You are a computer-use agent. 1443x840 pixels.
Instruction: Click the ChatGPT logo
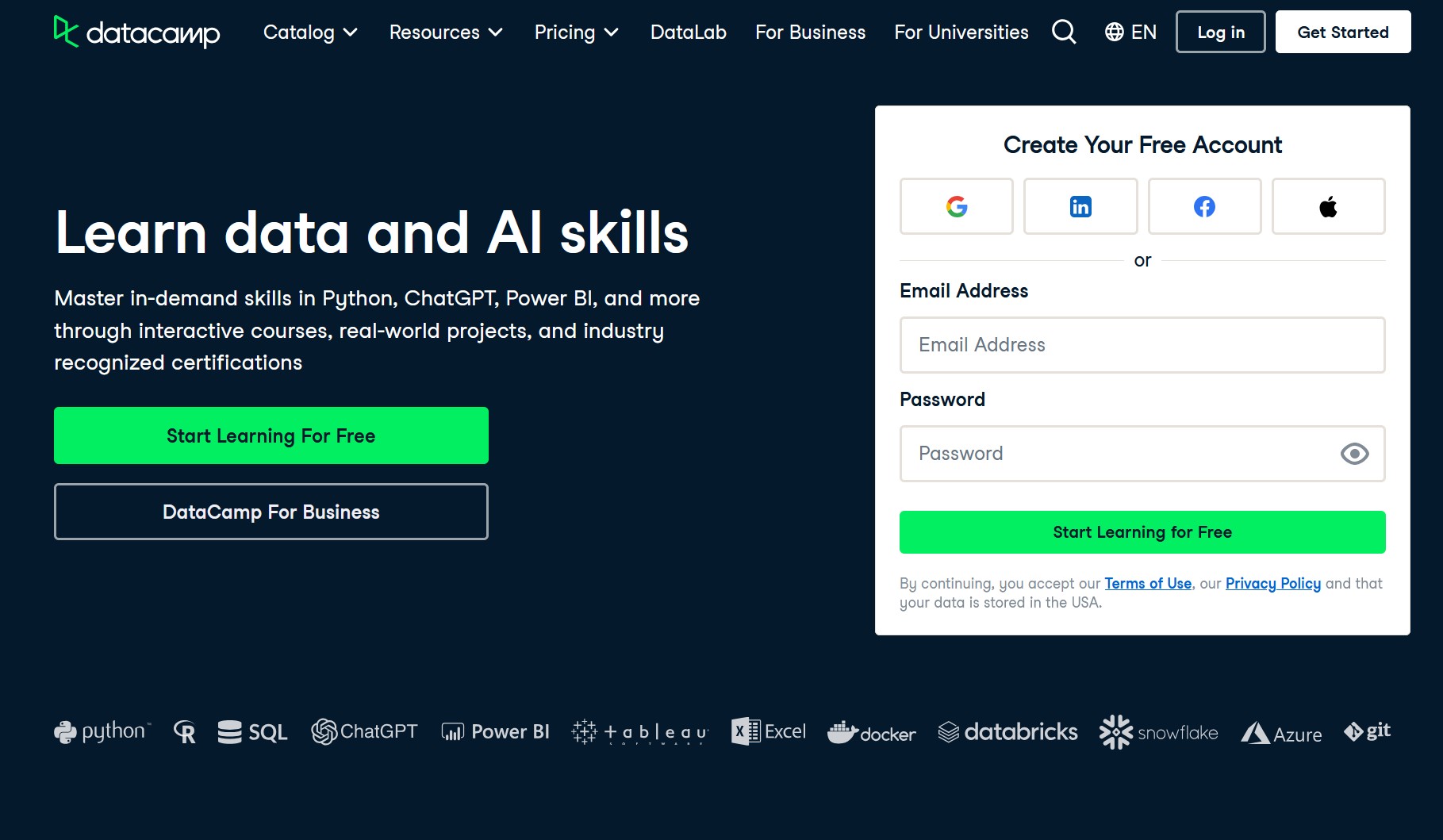(364, 731)
